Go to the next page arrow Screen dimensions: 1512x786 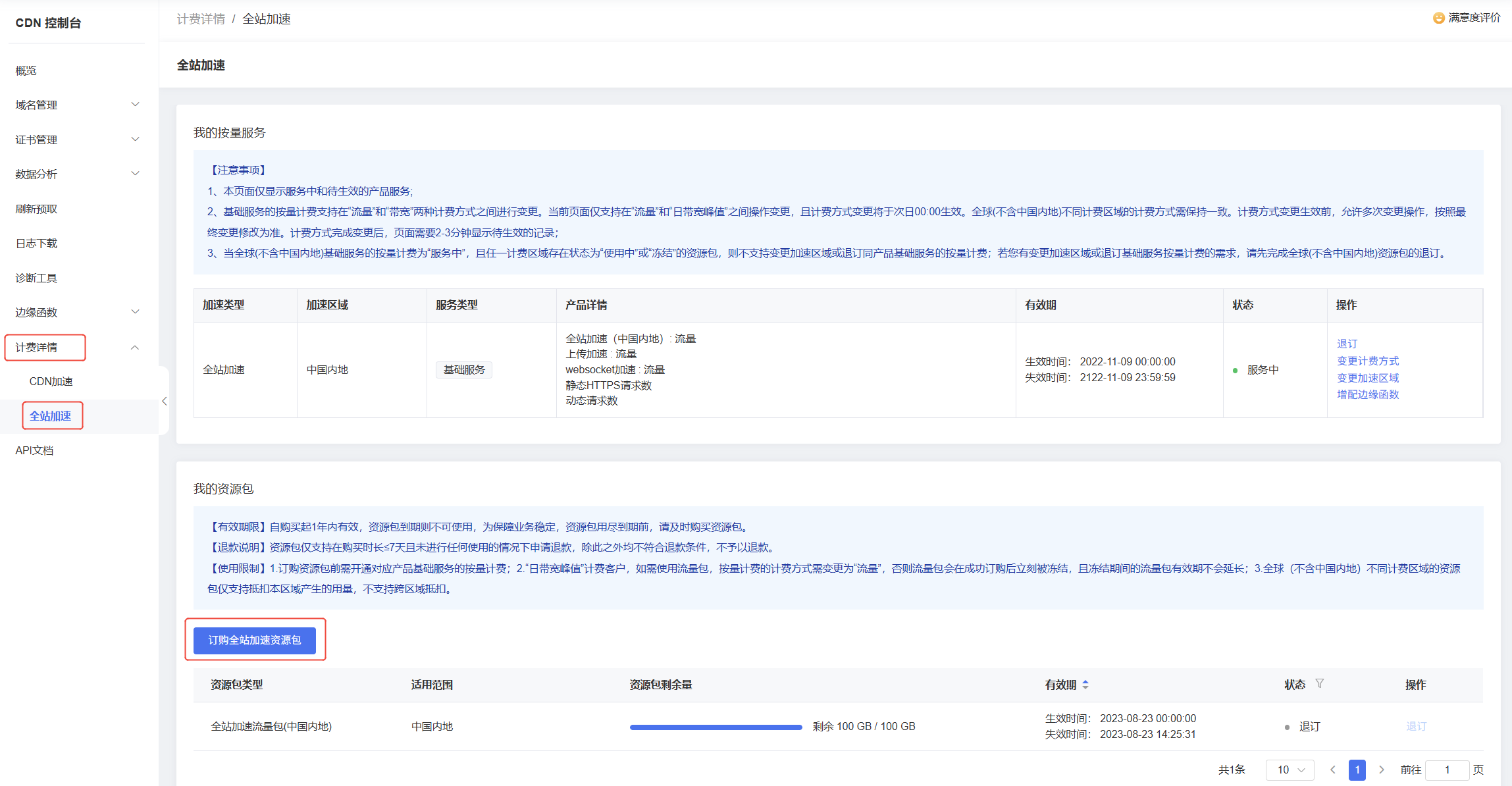[1382, 770]
